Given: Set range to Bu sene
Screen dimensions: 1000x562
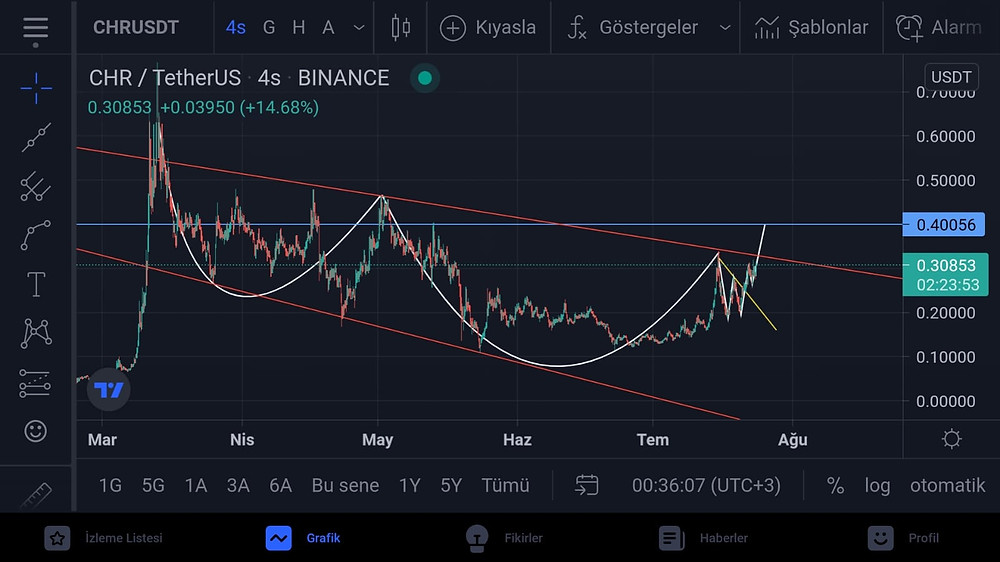Looking at the screenshot, I should coord(345,485).
